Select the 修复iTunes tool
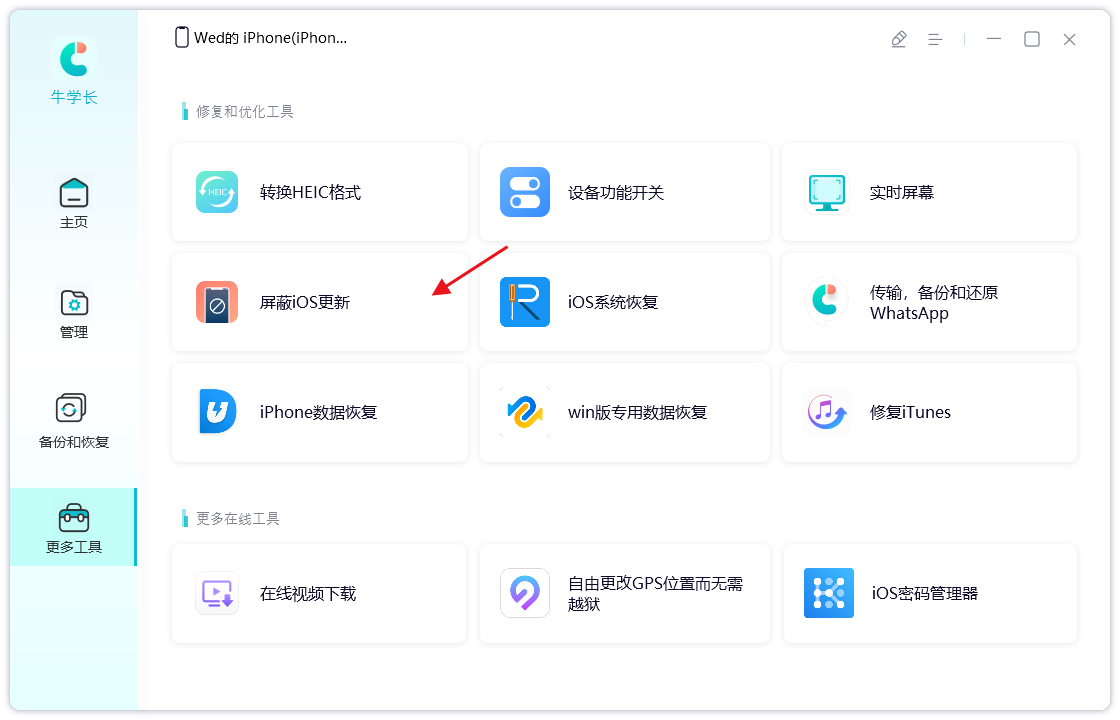 (x=929, y=412)
